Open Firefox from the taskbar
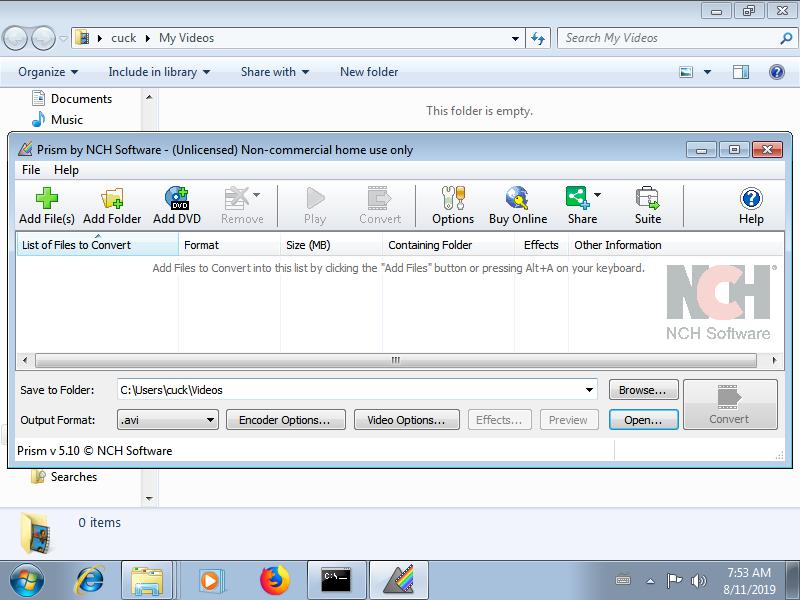This screenshot has width=800, height=600. (273, 579)
